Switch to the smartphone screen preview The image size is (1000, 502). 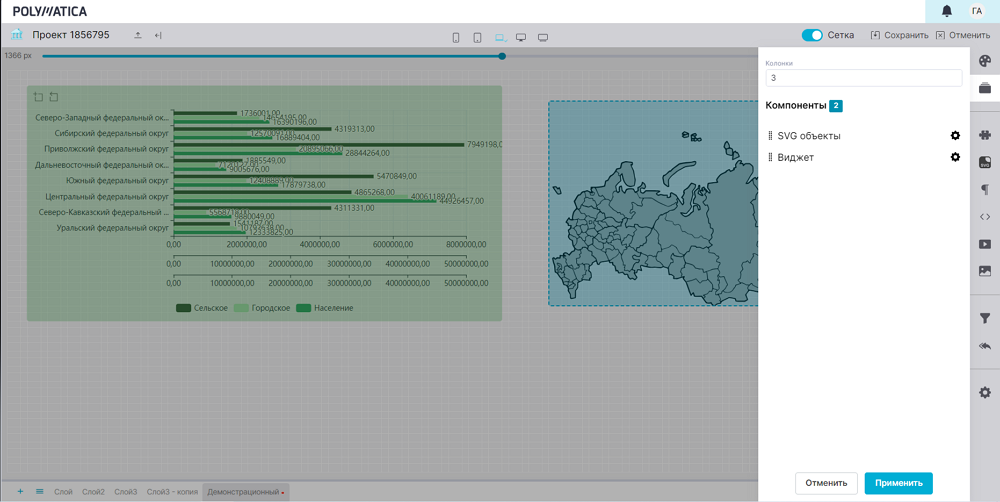tap(456, 37)
